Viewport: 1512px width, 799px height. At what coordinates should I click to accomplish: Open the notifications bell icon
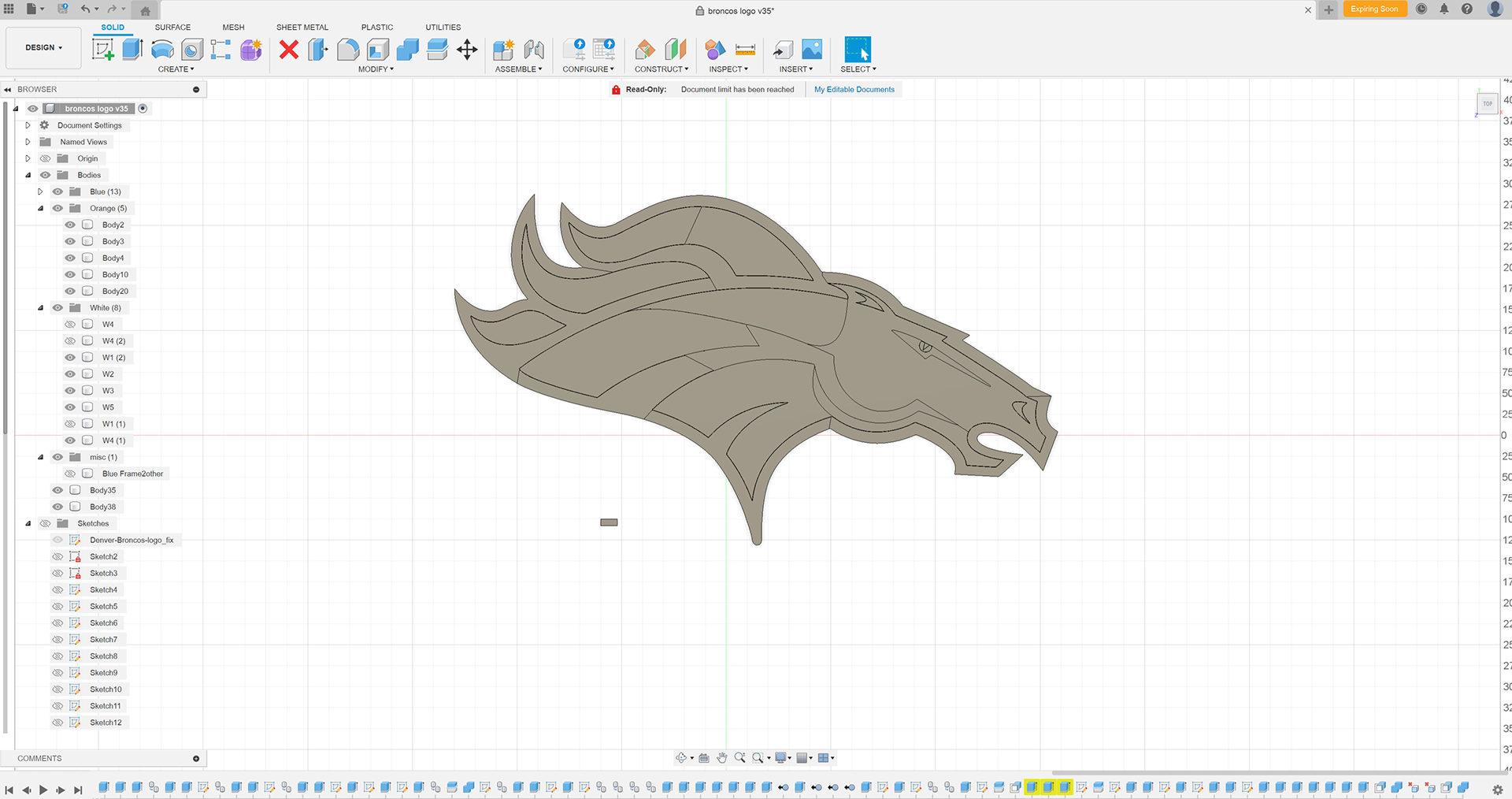[1444, 9]
